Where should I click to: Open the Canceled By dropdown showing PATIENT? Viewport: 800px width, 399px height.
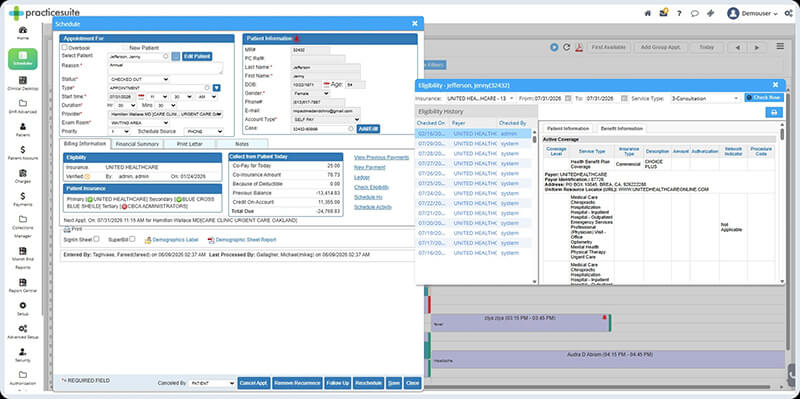pos(211,383)
